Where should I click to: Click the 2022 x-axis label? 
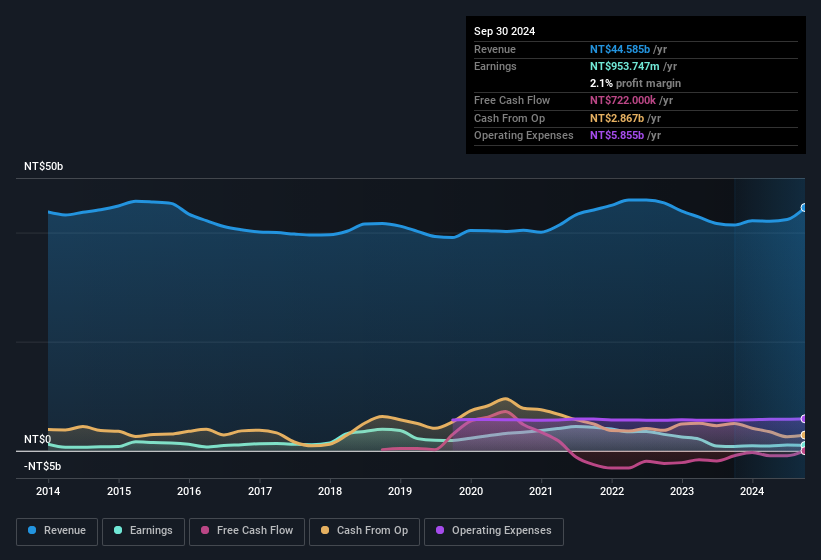pyautogui.click(x=612, y=491)
